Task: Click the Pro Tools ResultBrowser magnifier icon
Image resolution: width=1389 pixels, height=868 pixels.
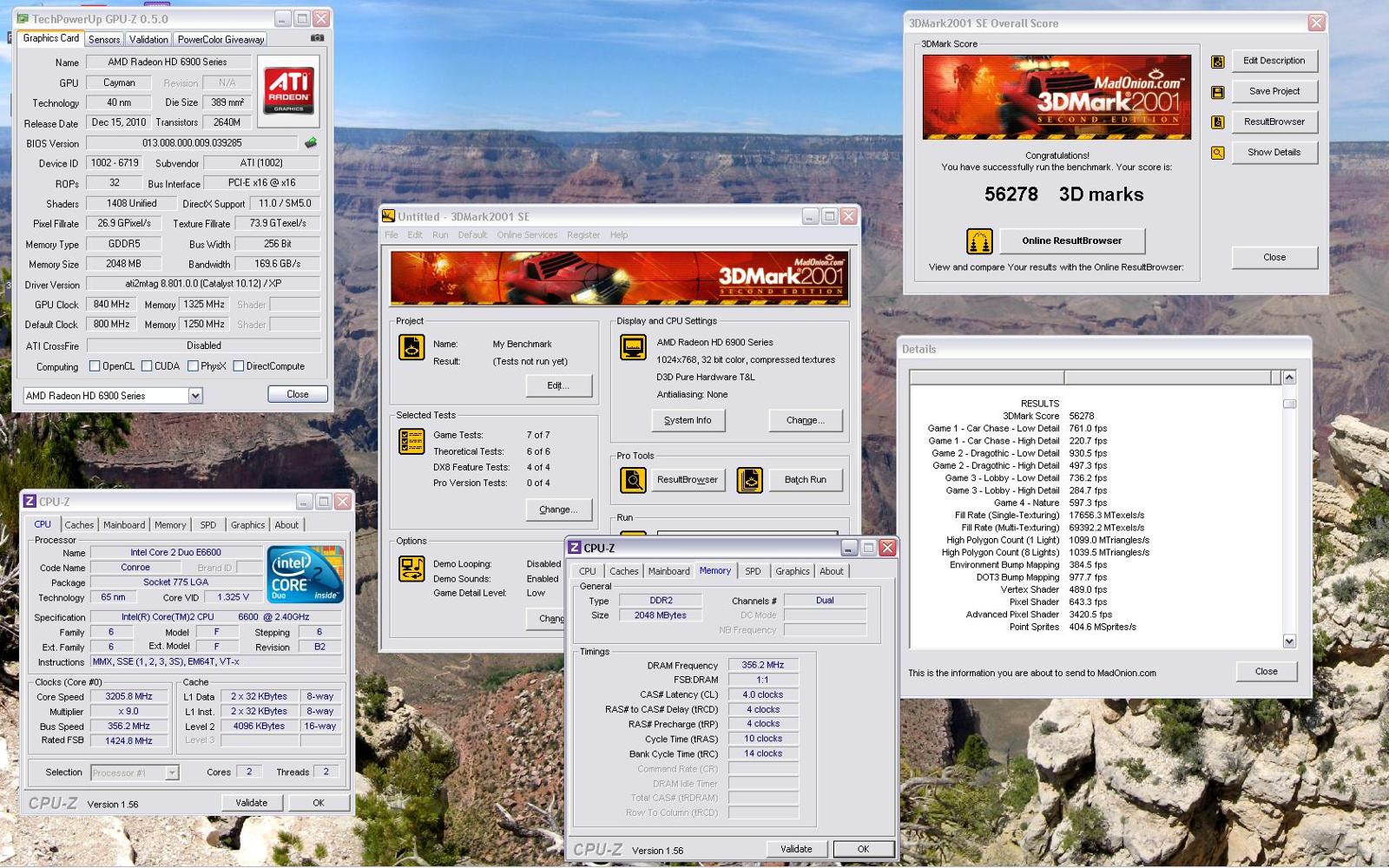Action: click(633, 479)
